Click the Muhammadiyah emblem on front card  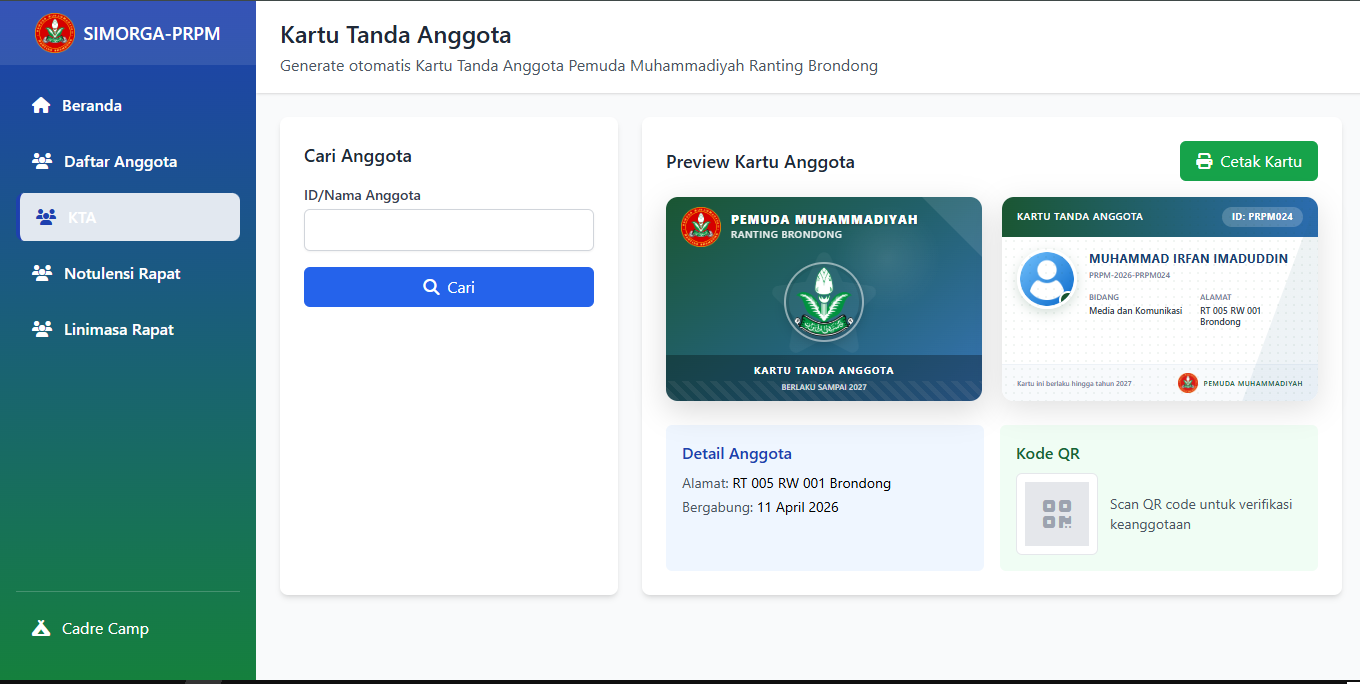click(823, 302)
